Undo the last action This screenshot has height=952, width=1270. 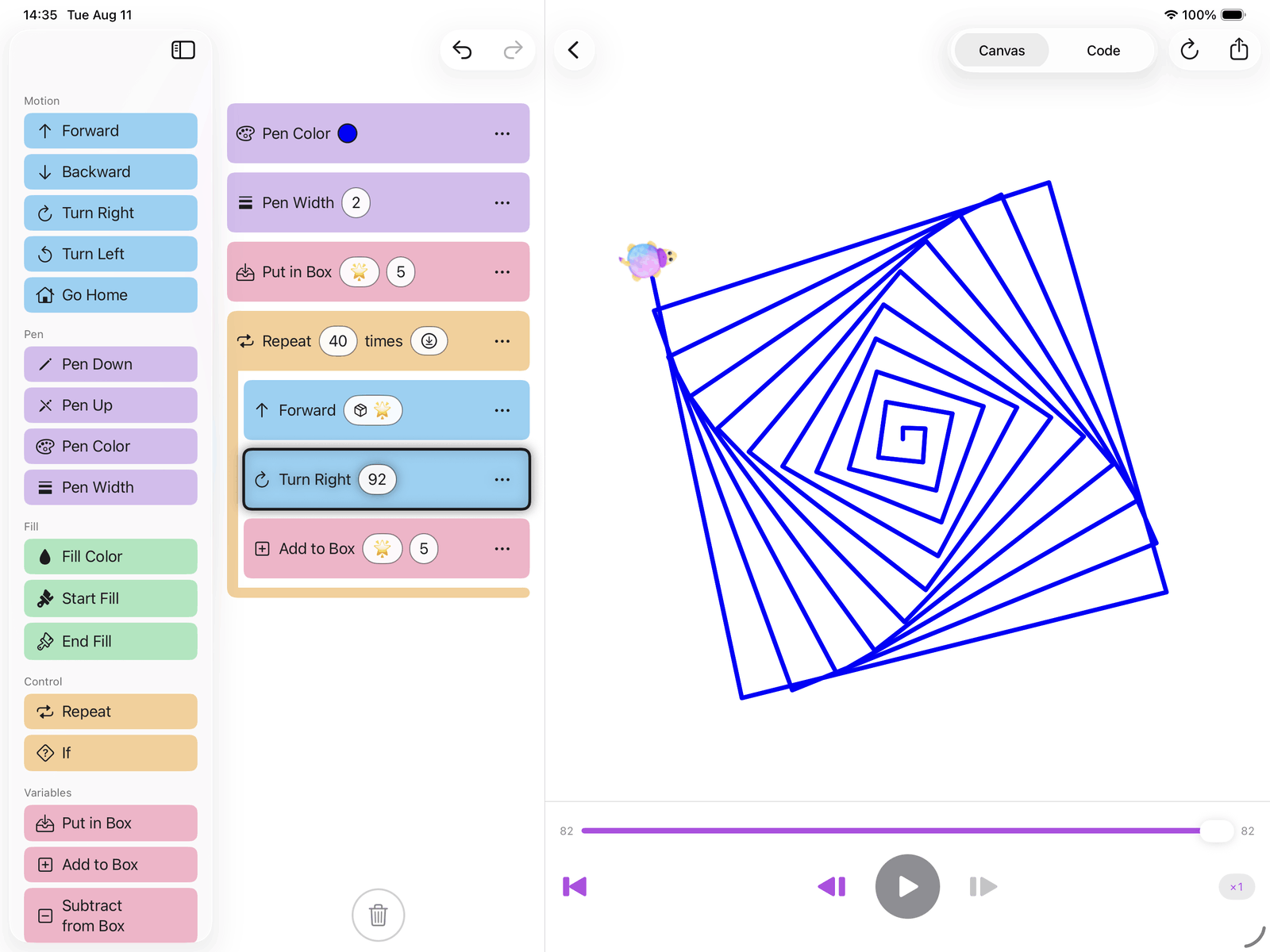pos(462,50)
